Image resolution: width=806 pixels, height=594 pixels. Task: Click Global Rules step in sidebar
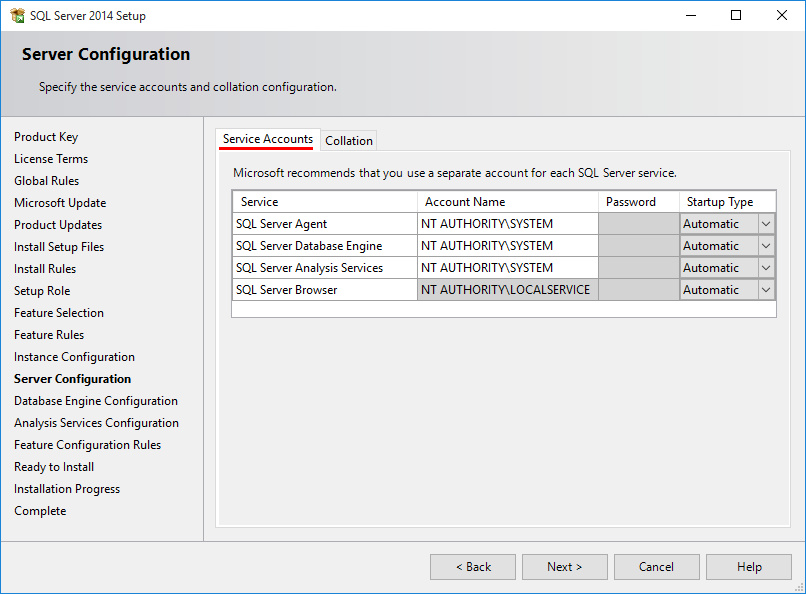point(47,181)
